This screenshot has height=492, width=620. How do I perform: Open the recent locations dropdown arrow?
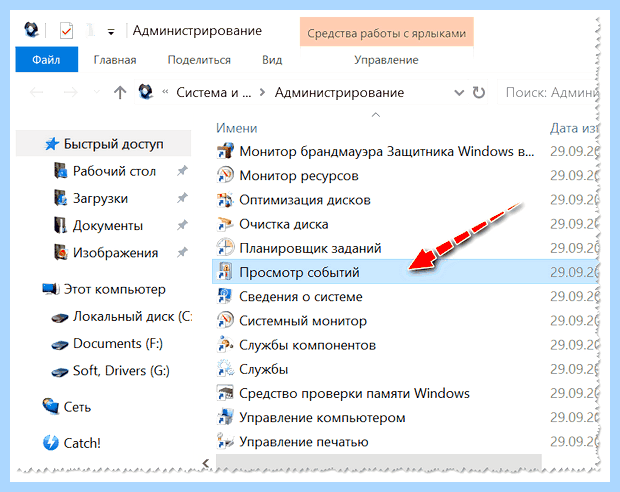[96, 92]
